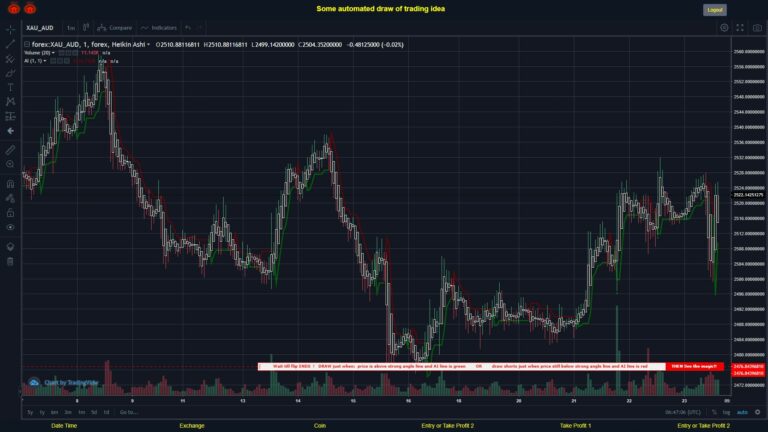
Task: Click the UTC clock timezone selector
Action: tap(682, 412)
